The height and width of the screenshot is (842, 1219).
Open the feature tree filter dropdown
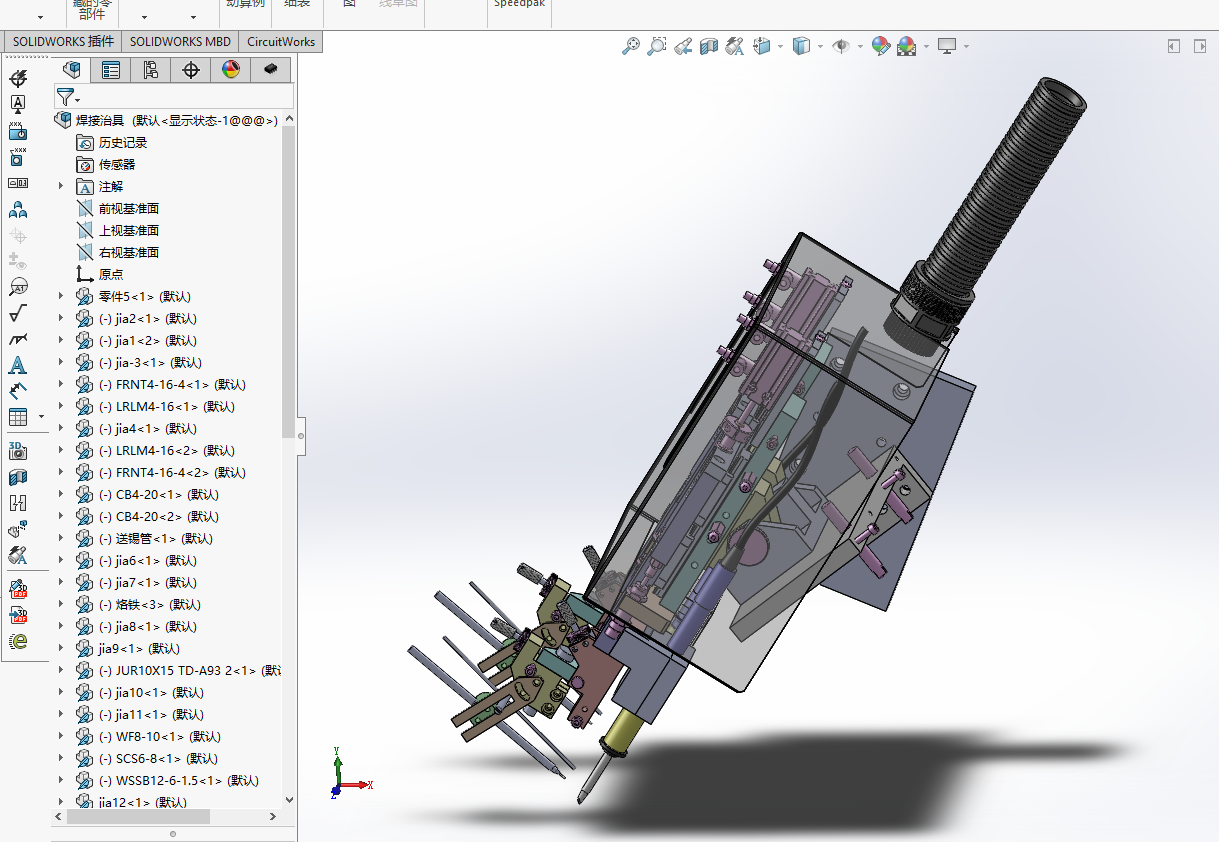click(68, 97)
